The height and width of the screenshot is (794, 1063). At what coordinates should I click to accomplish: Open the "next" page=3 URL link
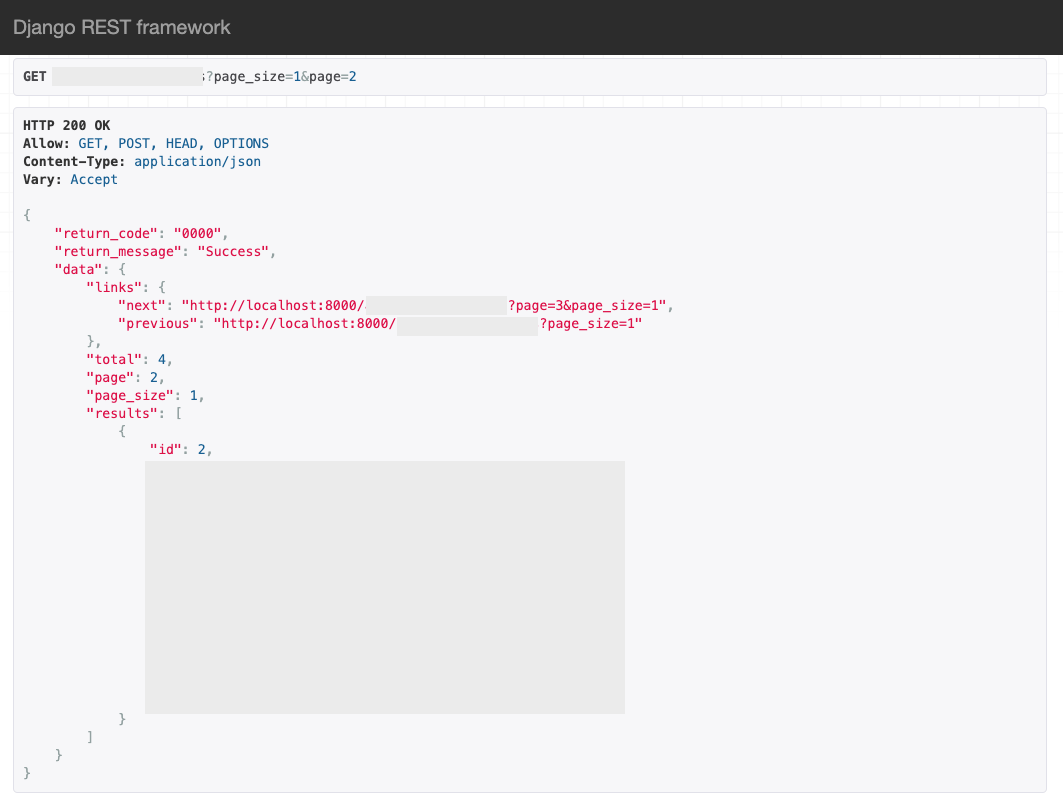point(424,306)
